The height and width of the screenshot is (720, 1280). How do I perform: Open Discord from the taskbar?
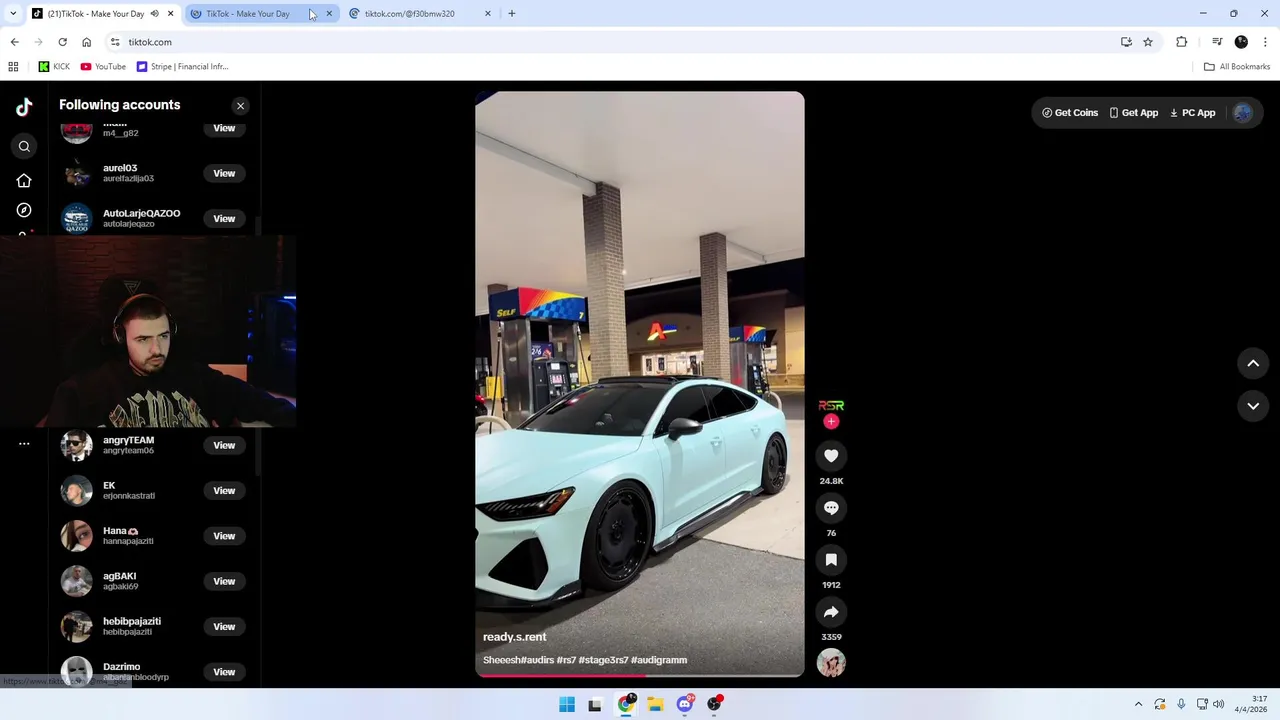(685, 704)
